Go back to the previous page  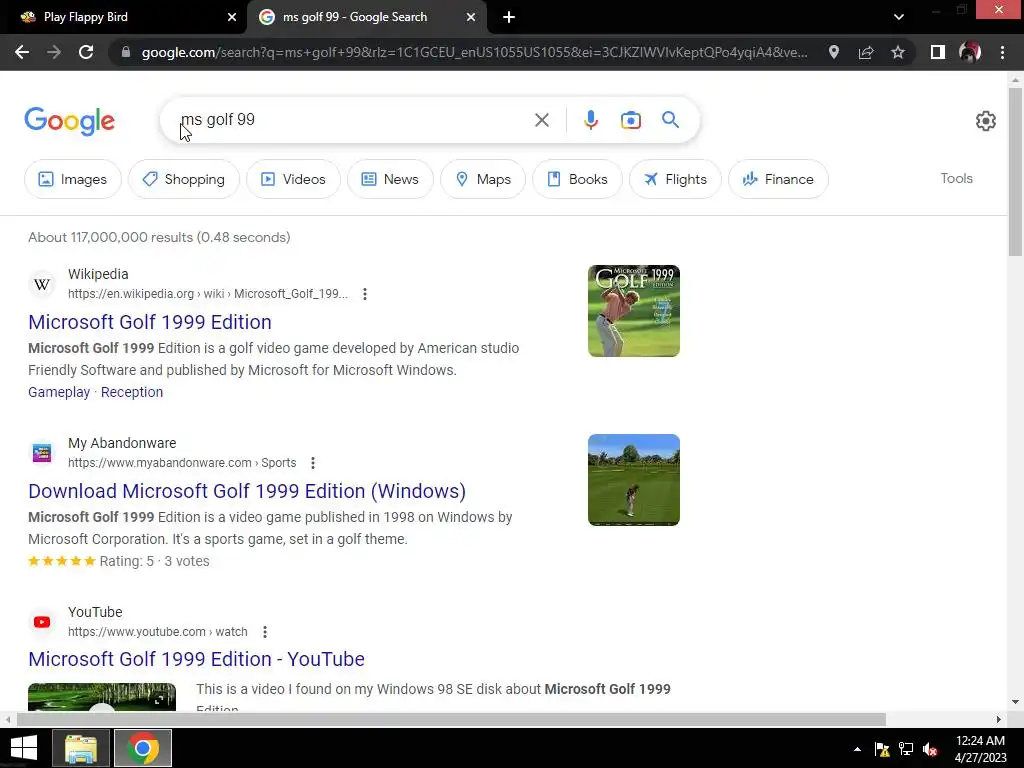point(22,52)
